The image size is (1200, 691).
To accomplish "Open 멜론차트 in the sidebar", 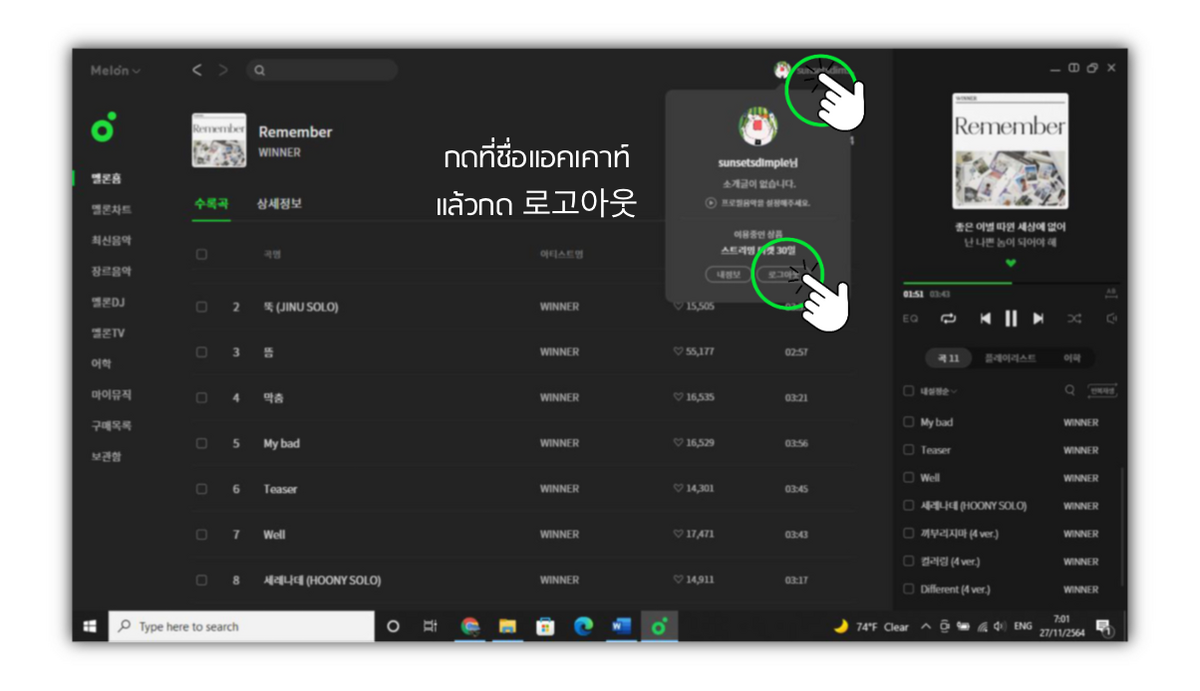I will click(111, 209).
